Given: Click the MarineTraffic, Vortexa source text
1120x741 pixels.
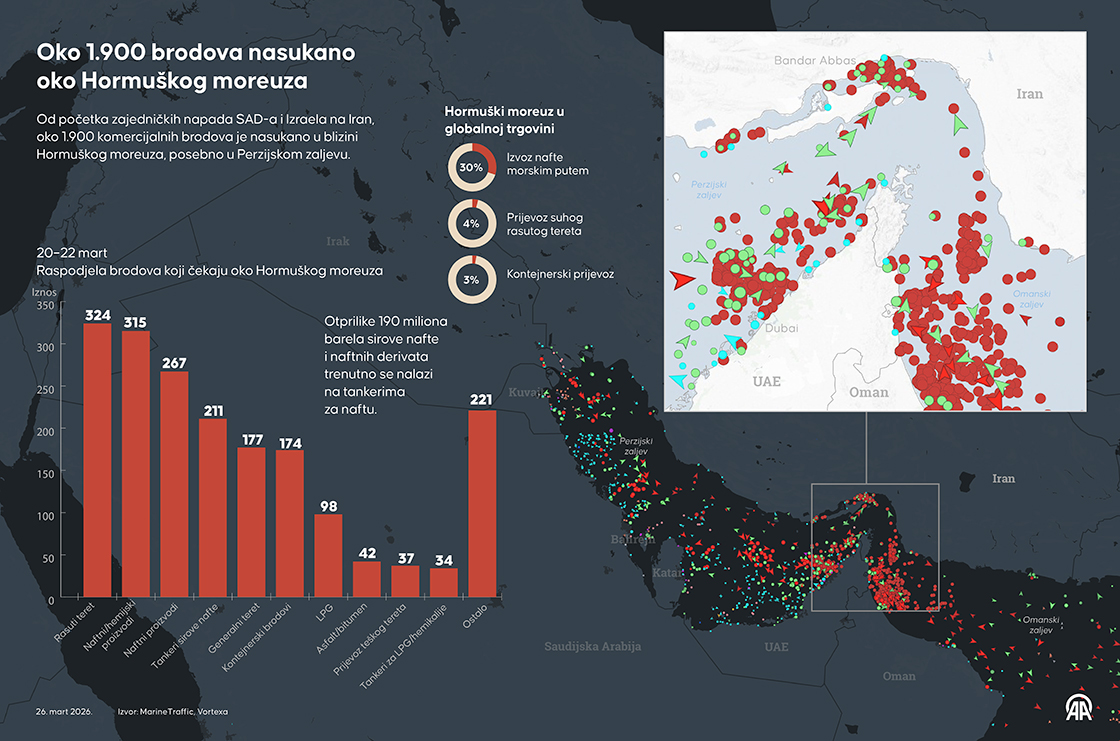Looking at the screenshot, I should pyautogui.click(x=173, y=711).
